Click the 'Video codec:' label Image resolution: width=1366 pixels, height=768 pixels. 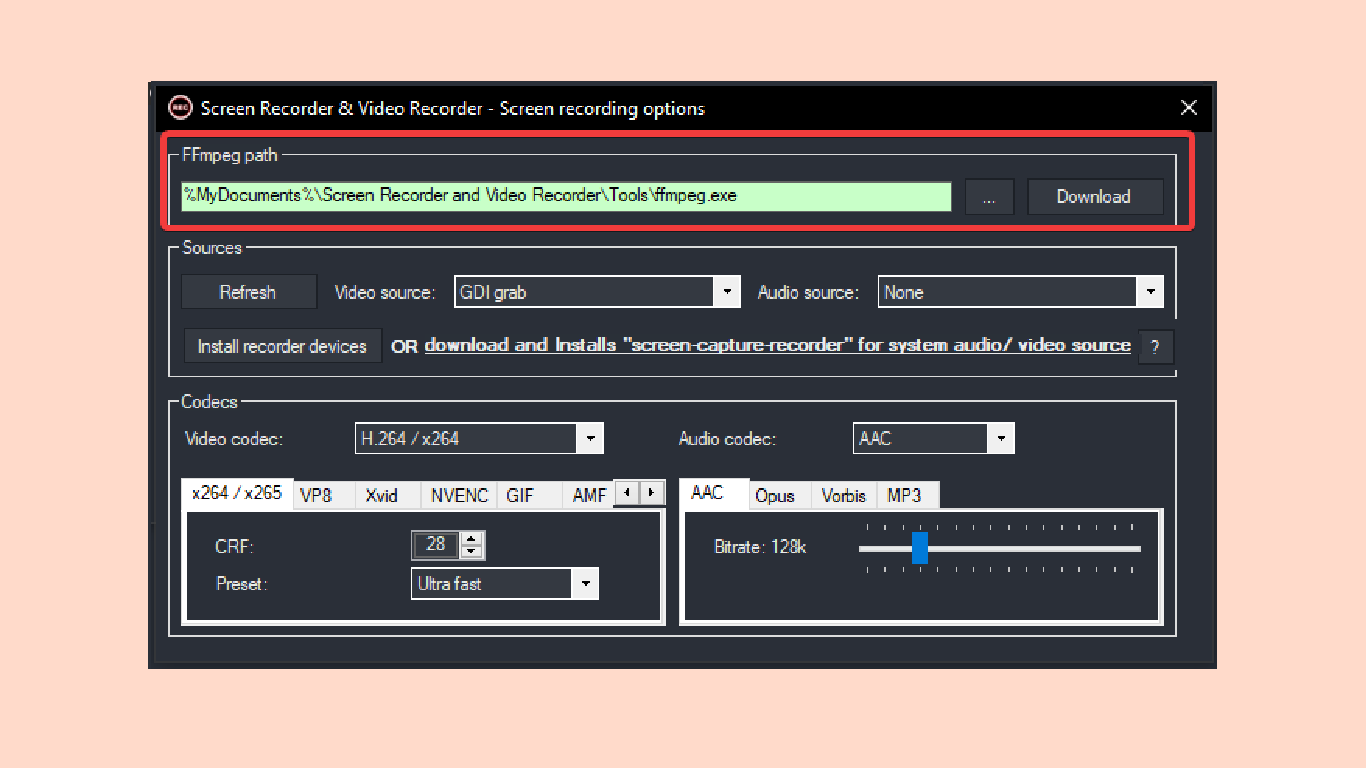pyautogui.click(x=234, y=439)
